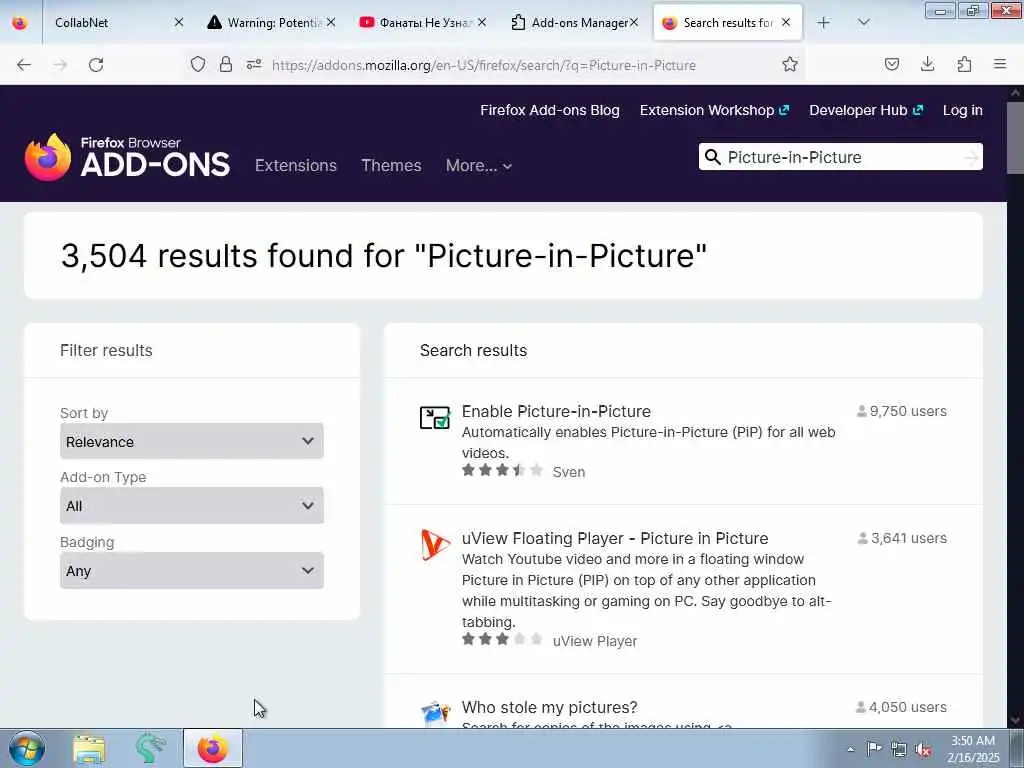Click the network icon in system tray
Viewport: 1024px width, 768px height.
(899, 750)
